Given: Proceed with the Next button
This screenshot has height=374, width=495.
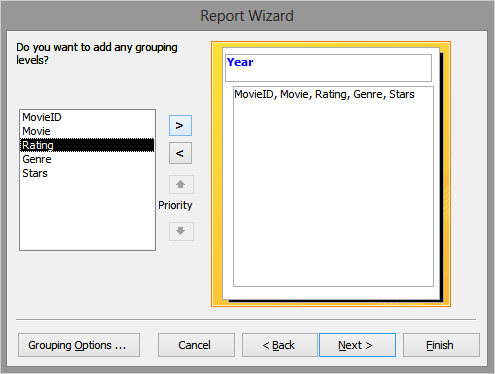Looking at the screenshot, I should click(357, 345).
